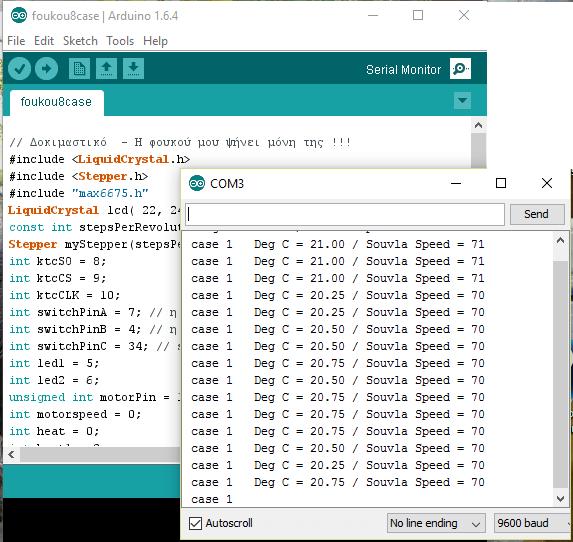Viewport: 573px width, 542px height.
Task: Click the Send button in COM3
Action: [x=537, y=214]
